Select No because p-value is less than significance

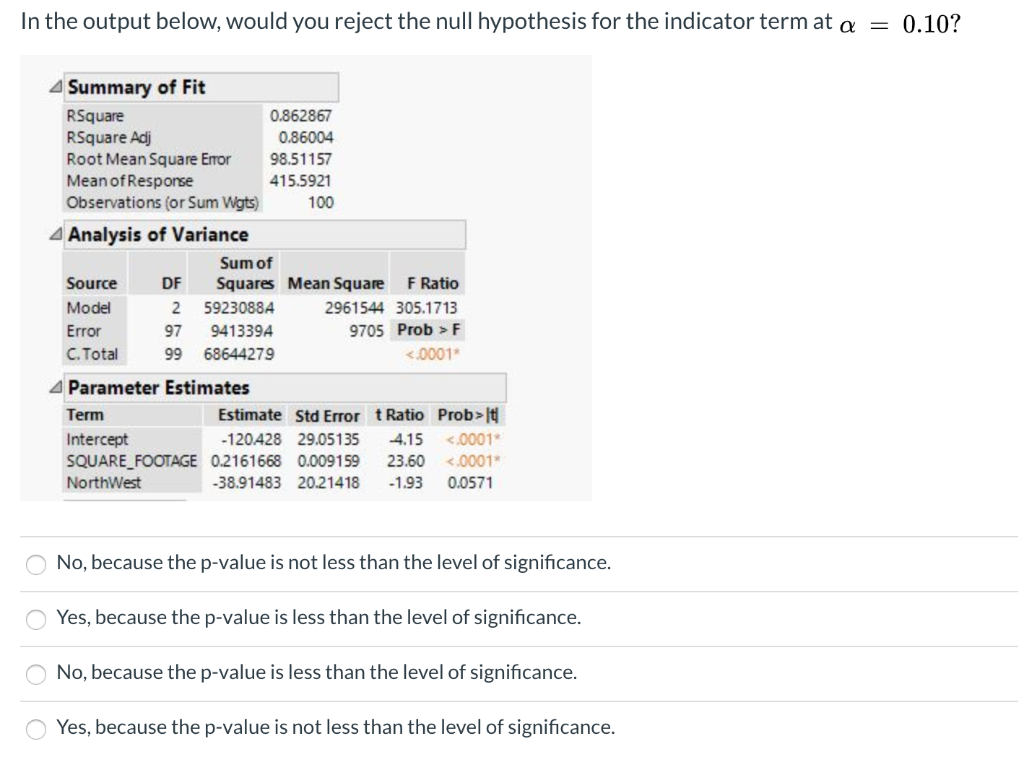[x=36, y=673]
